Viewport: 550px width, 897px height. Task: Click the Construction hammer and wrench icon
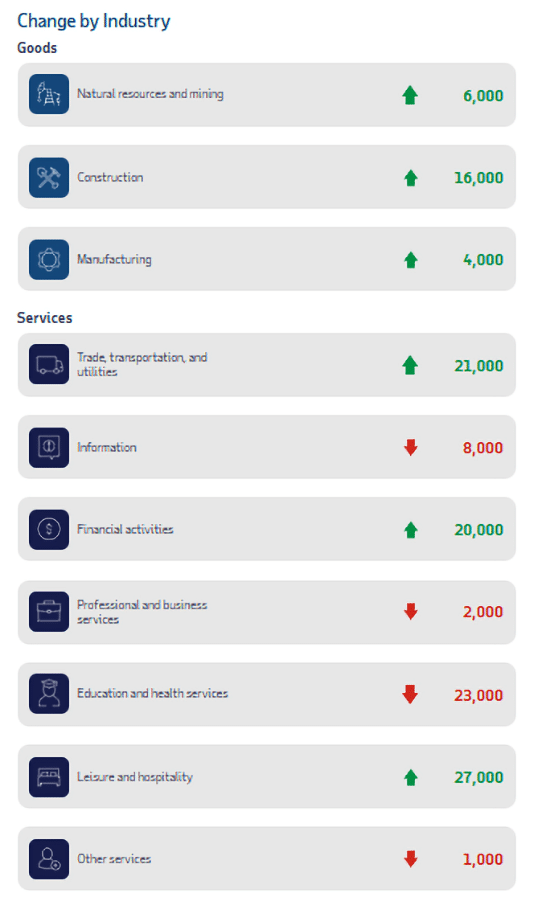(x=49, y=177)
